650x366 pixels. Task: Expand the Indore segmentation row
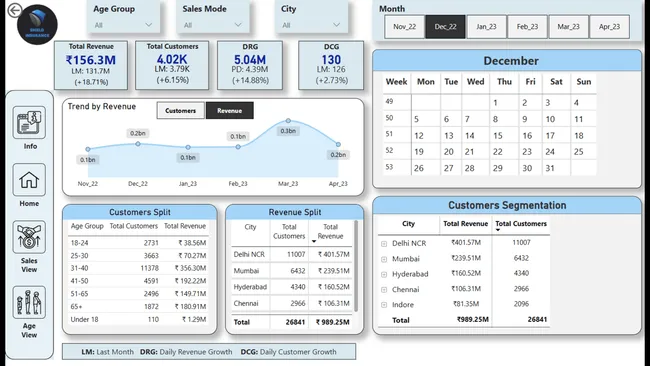tap(384, 305)
